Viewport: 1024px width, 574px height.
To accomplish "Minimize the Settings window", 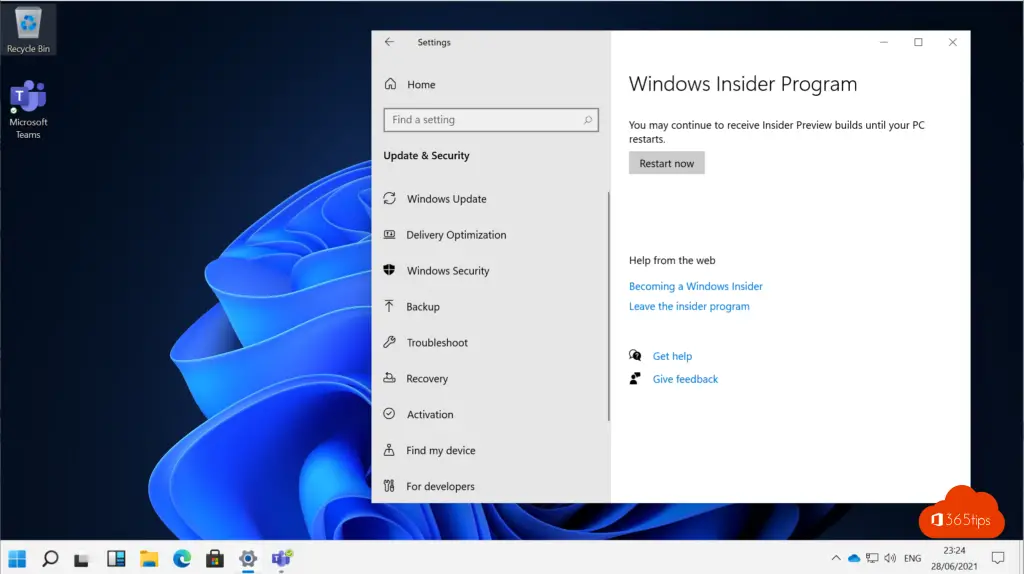I will pyautogui.click(x=884, y=42).
